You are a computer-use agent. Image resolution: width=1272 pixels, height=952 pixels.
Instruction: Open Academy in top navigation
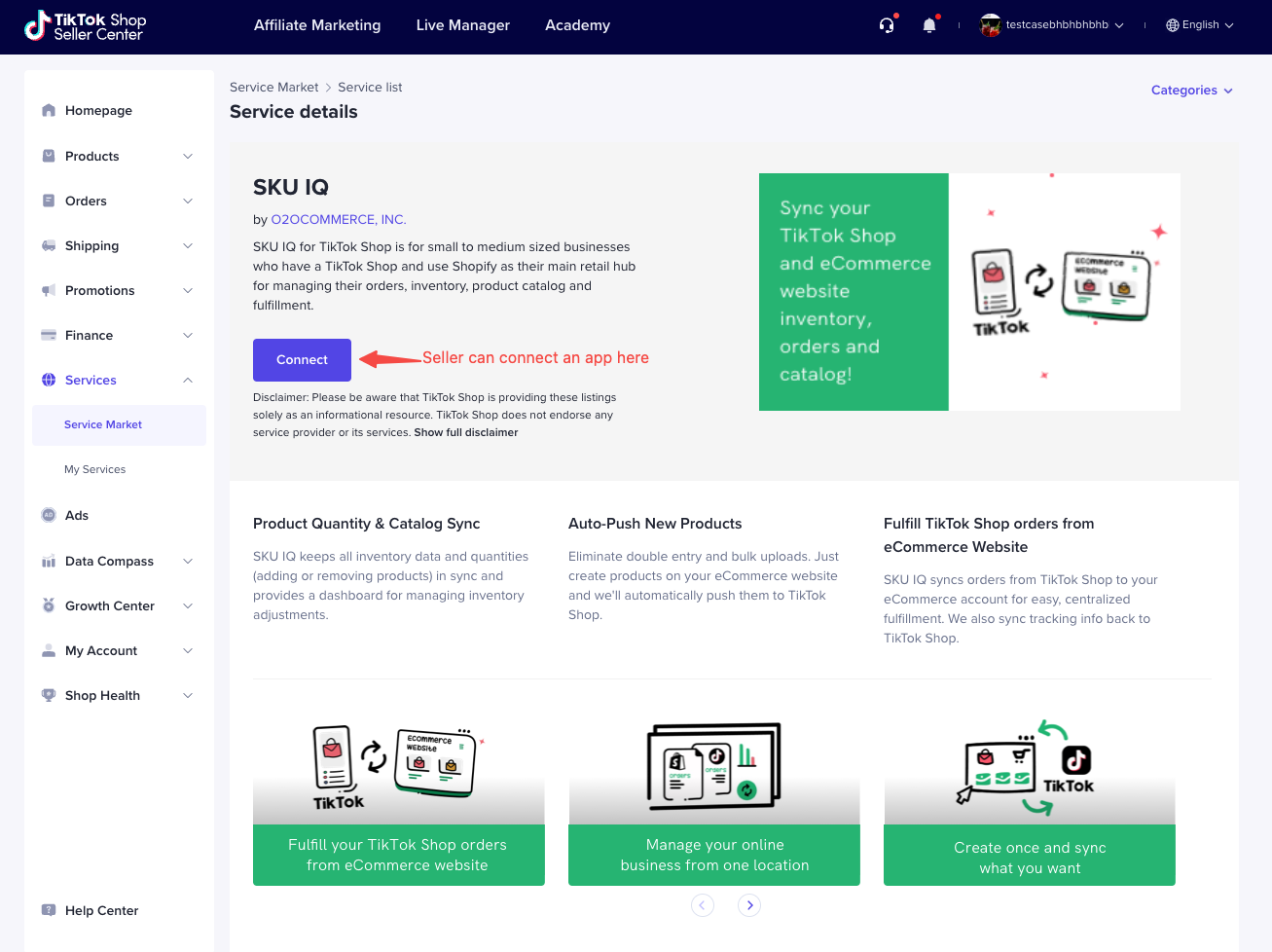point(578,25)
